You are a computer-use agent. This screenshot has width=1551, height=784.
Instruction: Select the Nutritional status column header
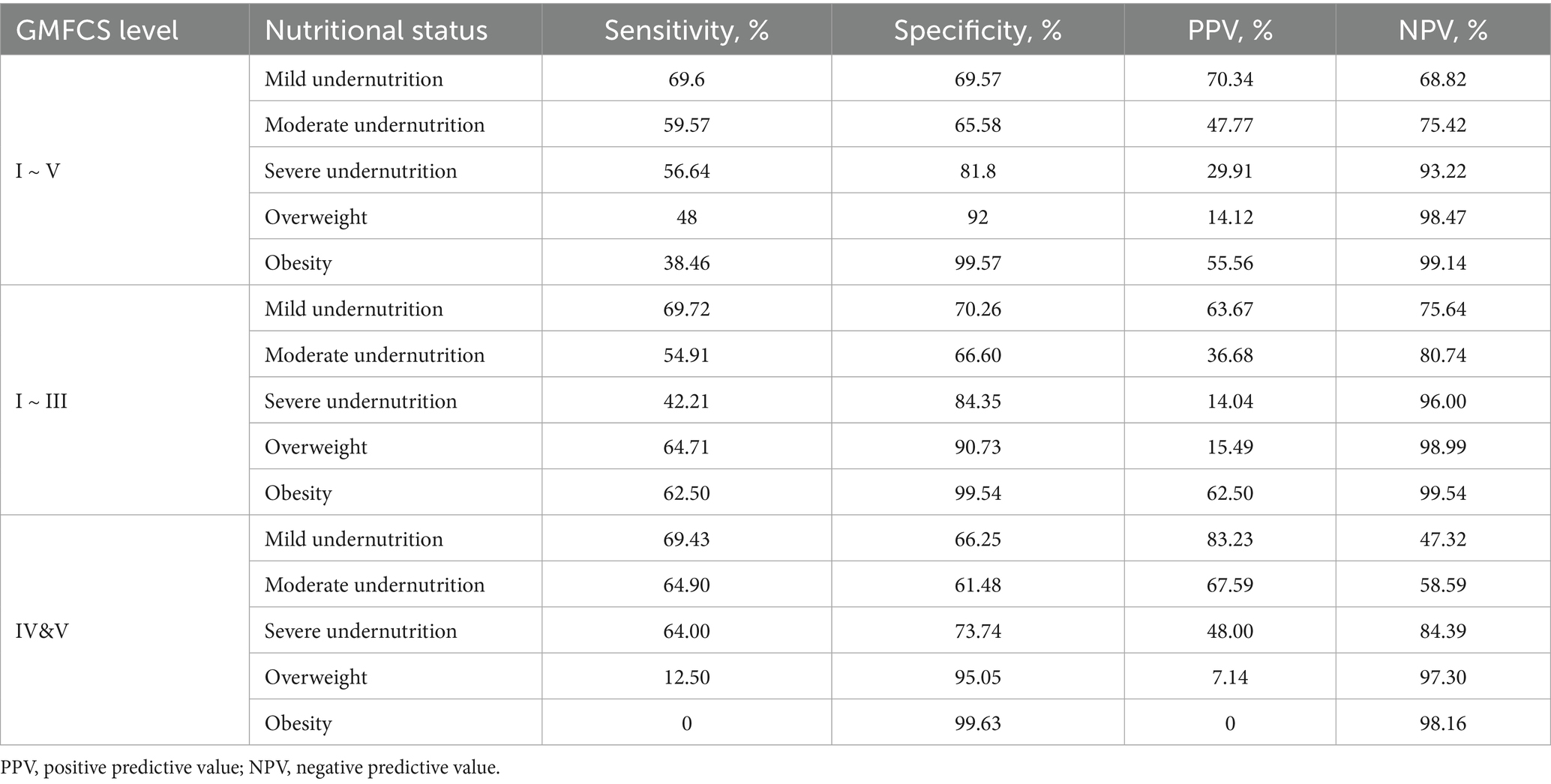coord(376,30)
